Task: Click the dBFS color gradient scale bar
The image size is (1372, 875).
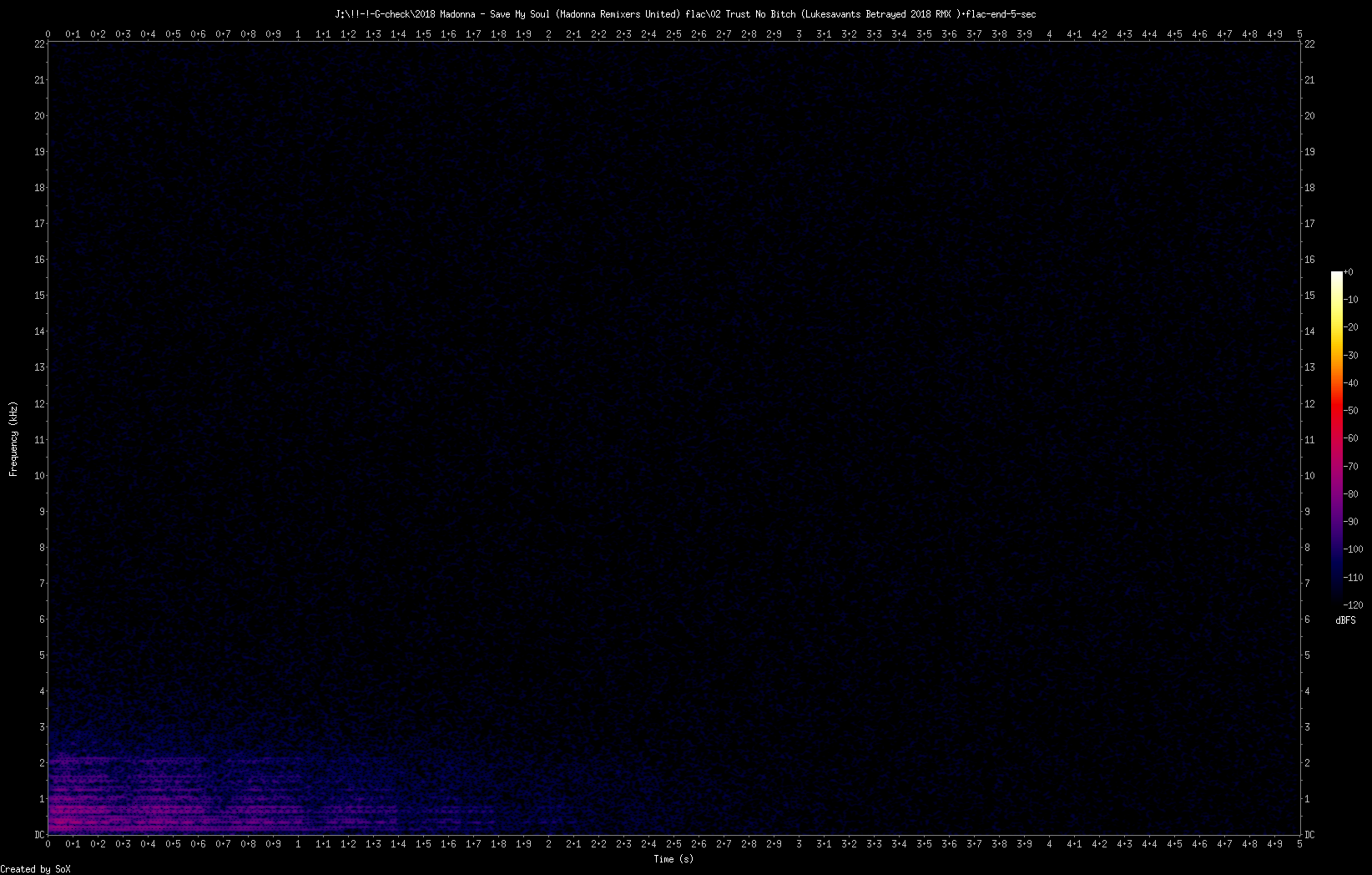Action: click(x=1337, y=437)
